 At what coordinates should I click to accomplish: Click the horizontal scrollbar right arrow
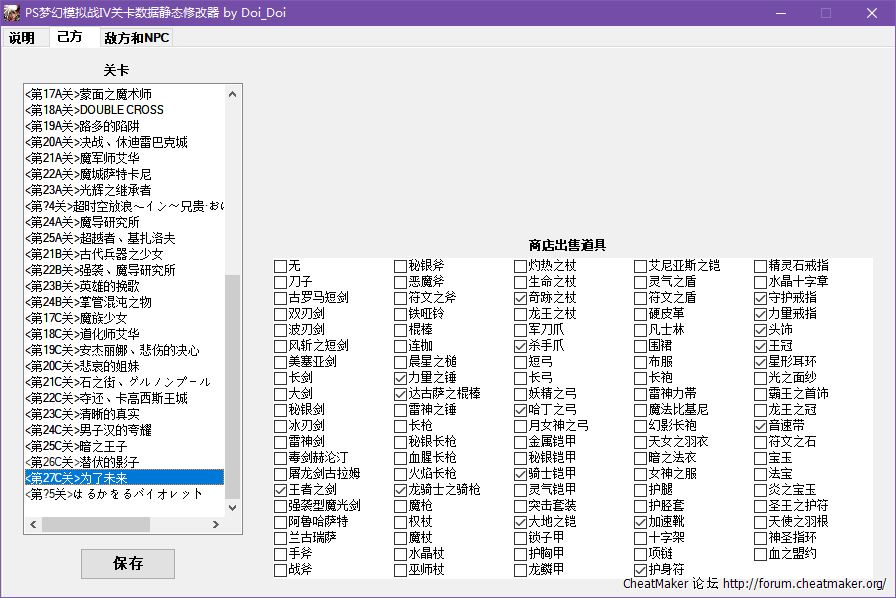click(x=217, y=524)
